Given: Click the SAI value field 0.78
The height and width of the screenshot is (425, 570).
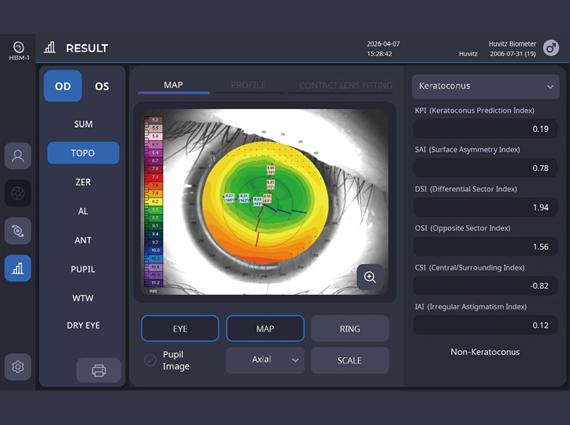Looking at the screenshot, I should [486, 168].
